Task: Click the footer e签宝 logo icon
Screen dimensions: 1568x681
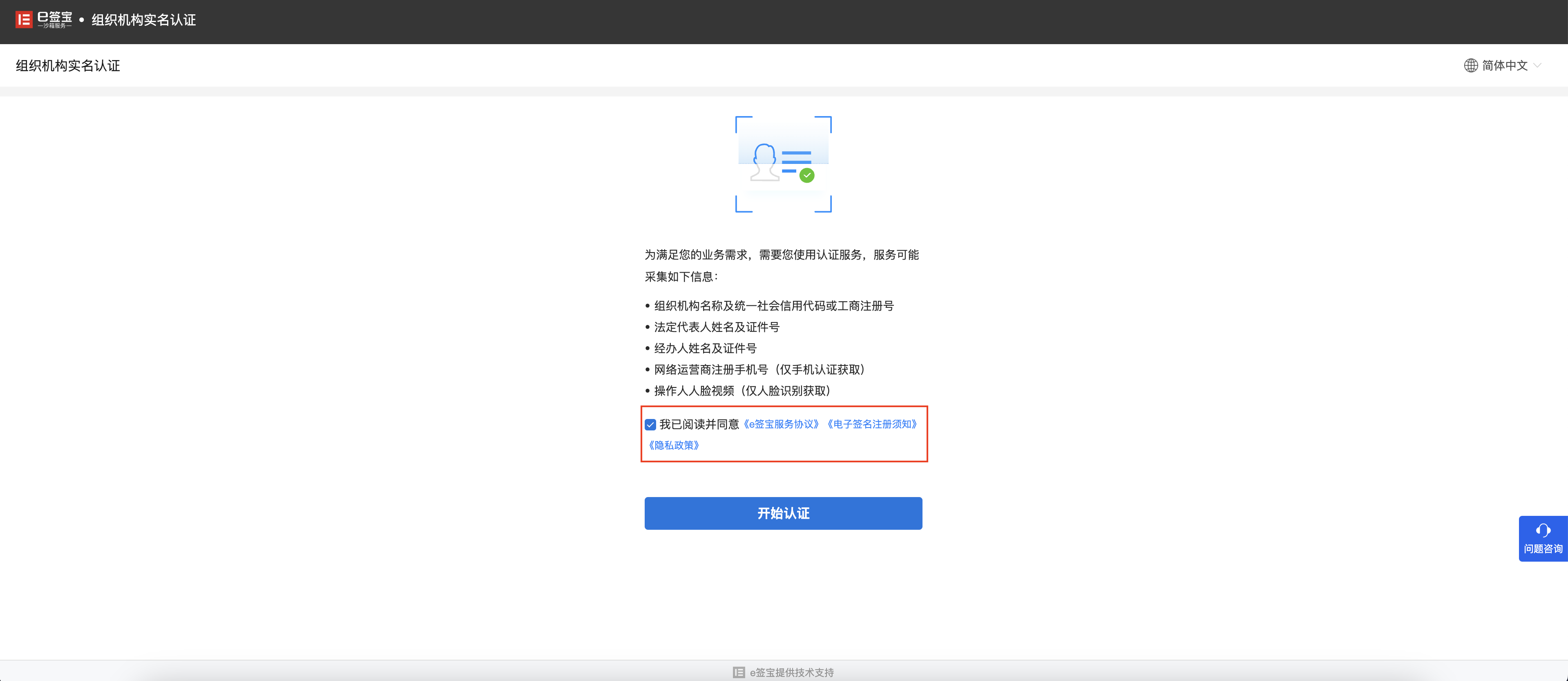Action: 738,672
